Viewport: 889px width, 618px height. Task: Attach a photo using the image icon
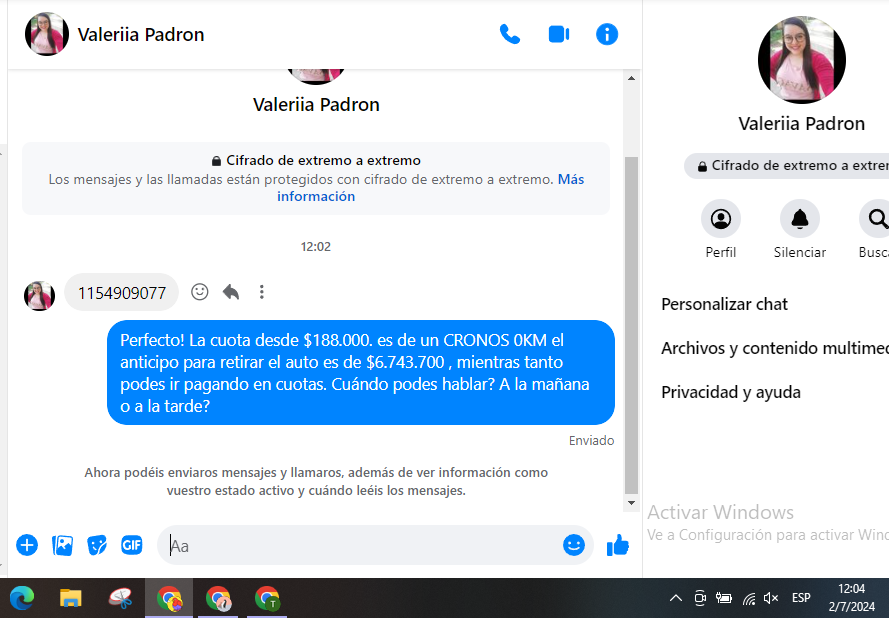(63, 545)
